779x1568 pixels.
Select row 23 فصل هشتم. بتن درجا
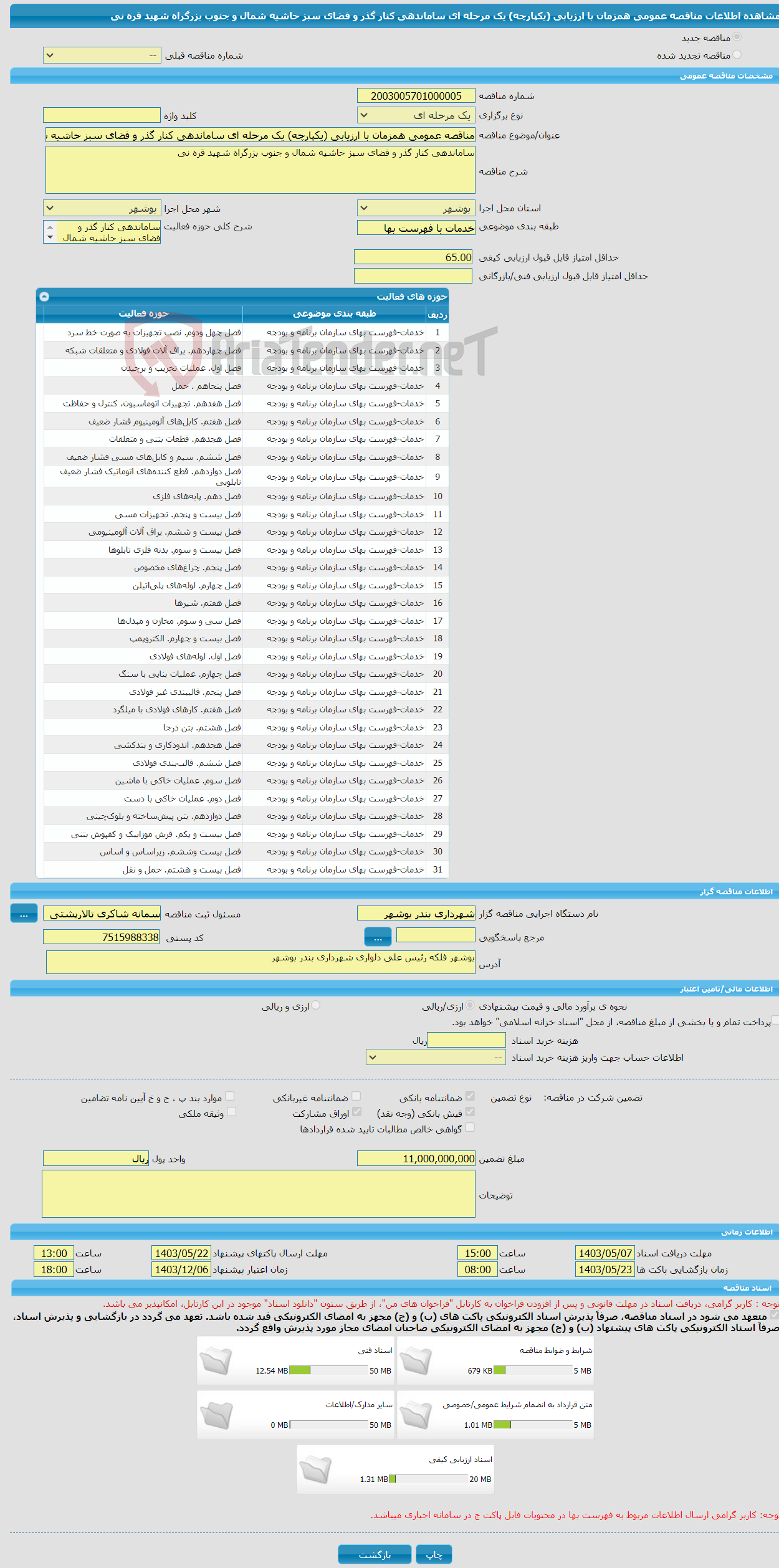[x=246, y=727]
